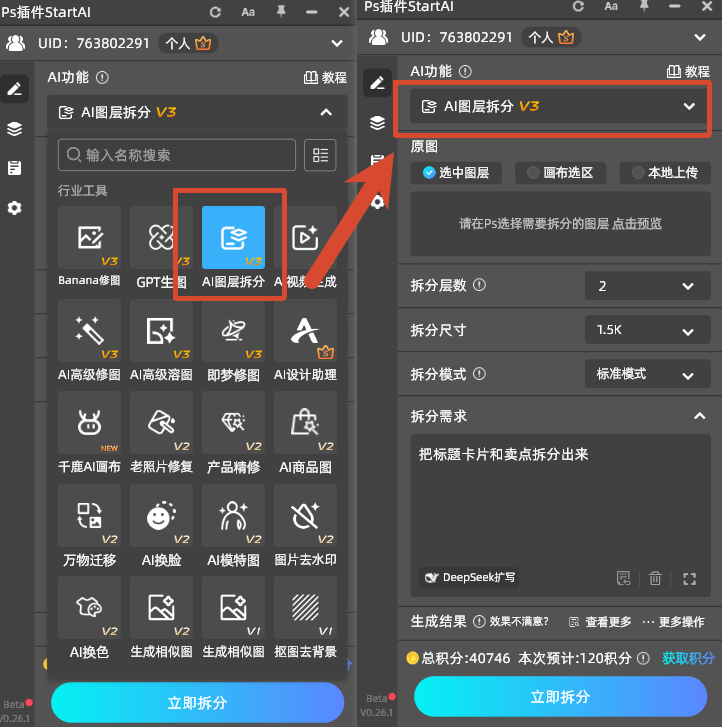Click edit pencil icon in right panel sidebar
722x727 pixels.
click(x=377, y=83)
